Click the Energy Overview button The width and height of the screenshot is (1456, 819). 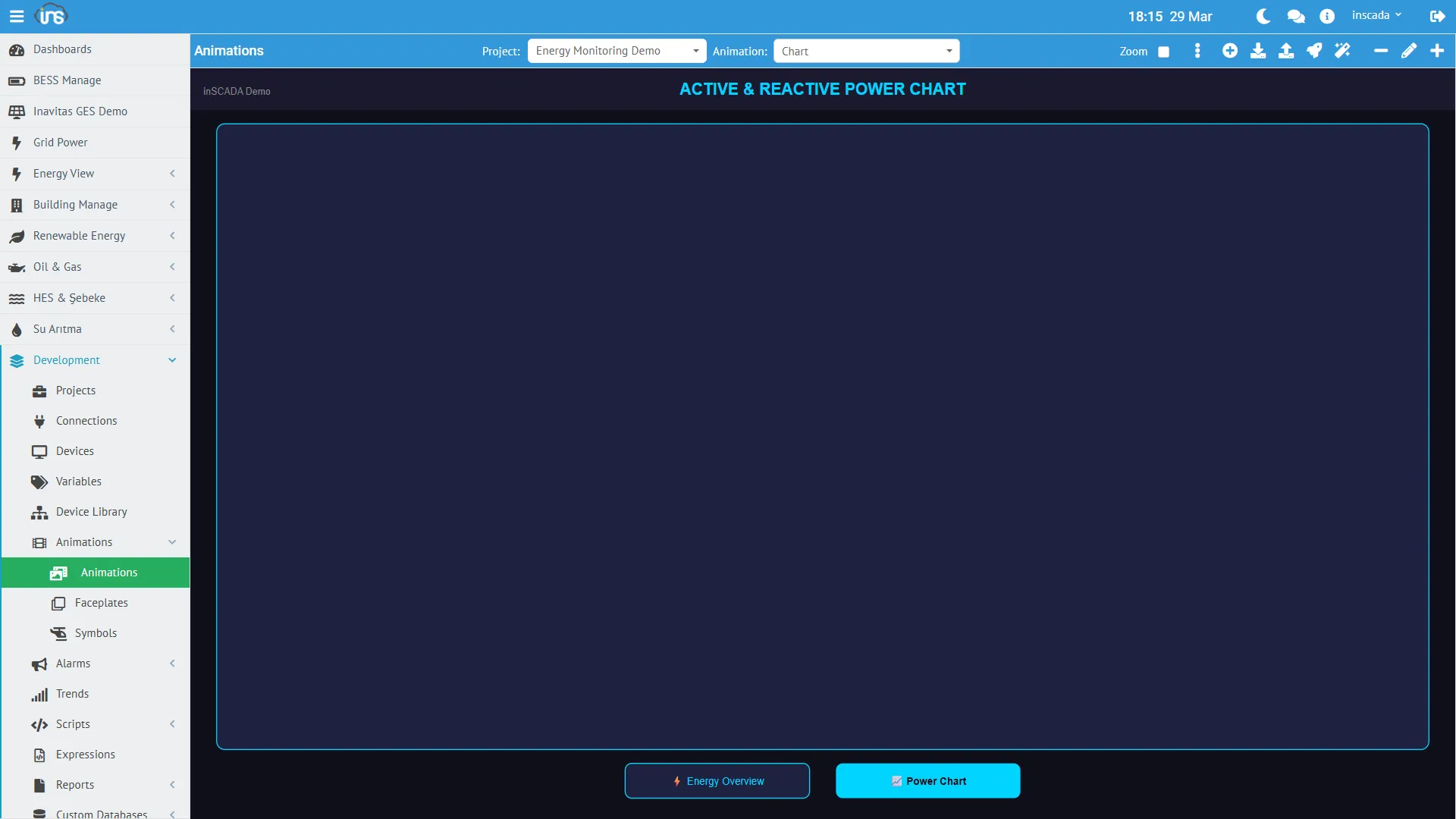click(717, 781)
